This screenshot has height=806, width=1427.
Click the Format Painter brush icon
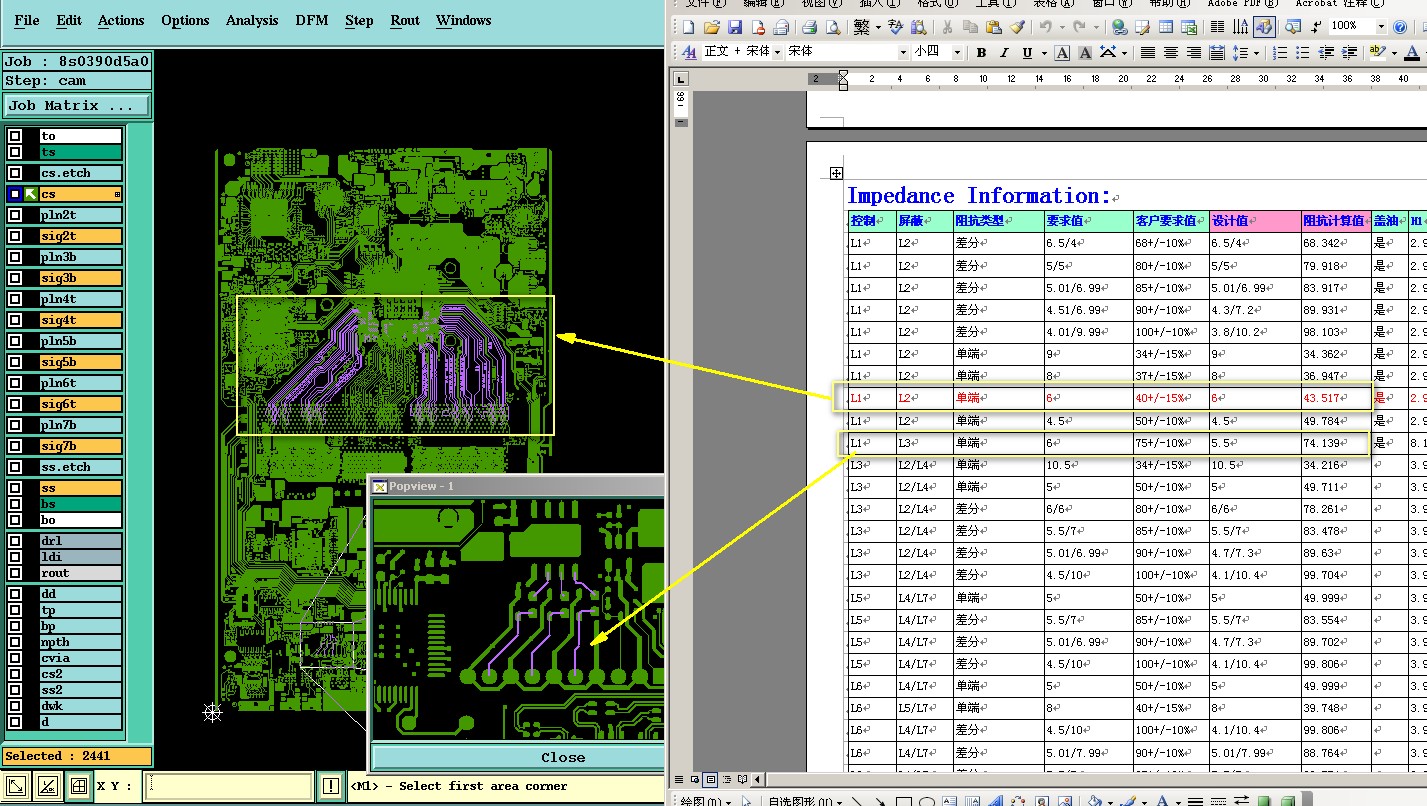1017,27
